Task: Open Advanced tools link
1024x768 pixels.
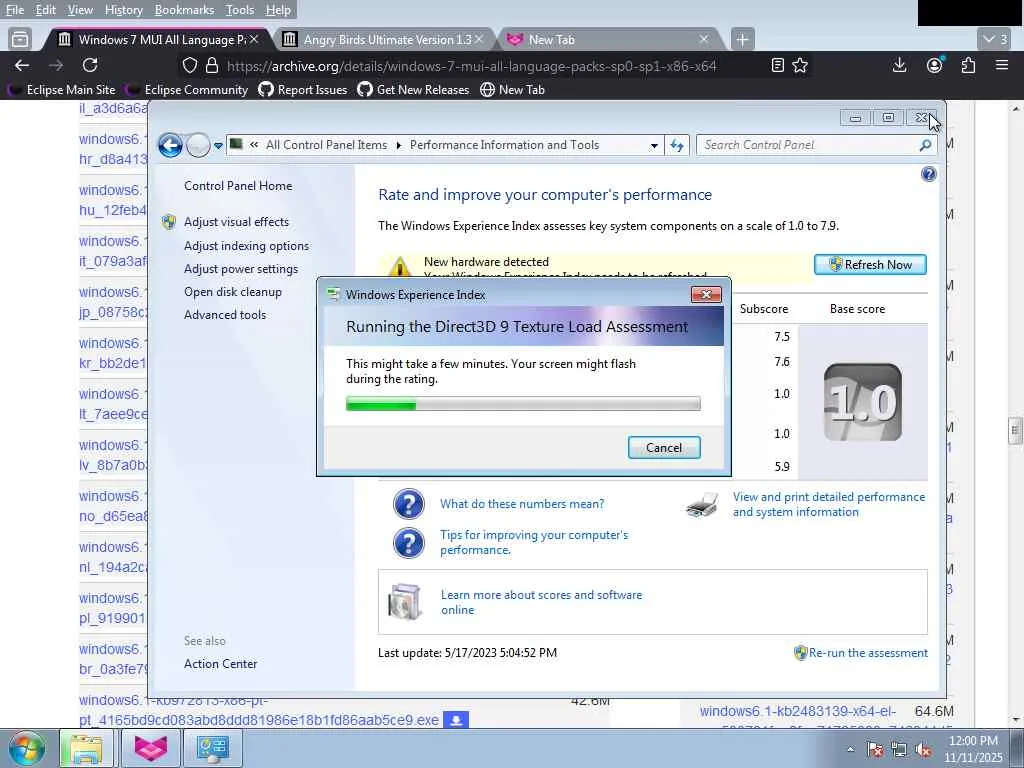Action: coord(225,315)
